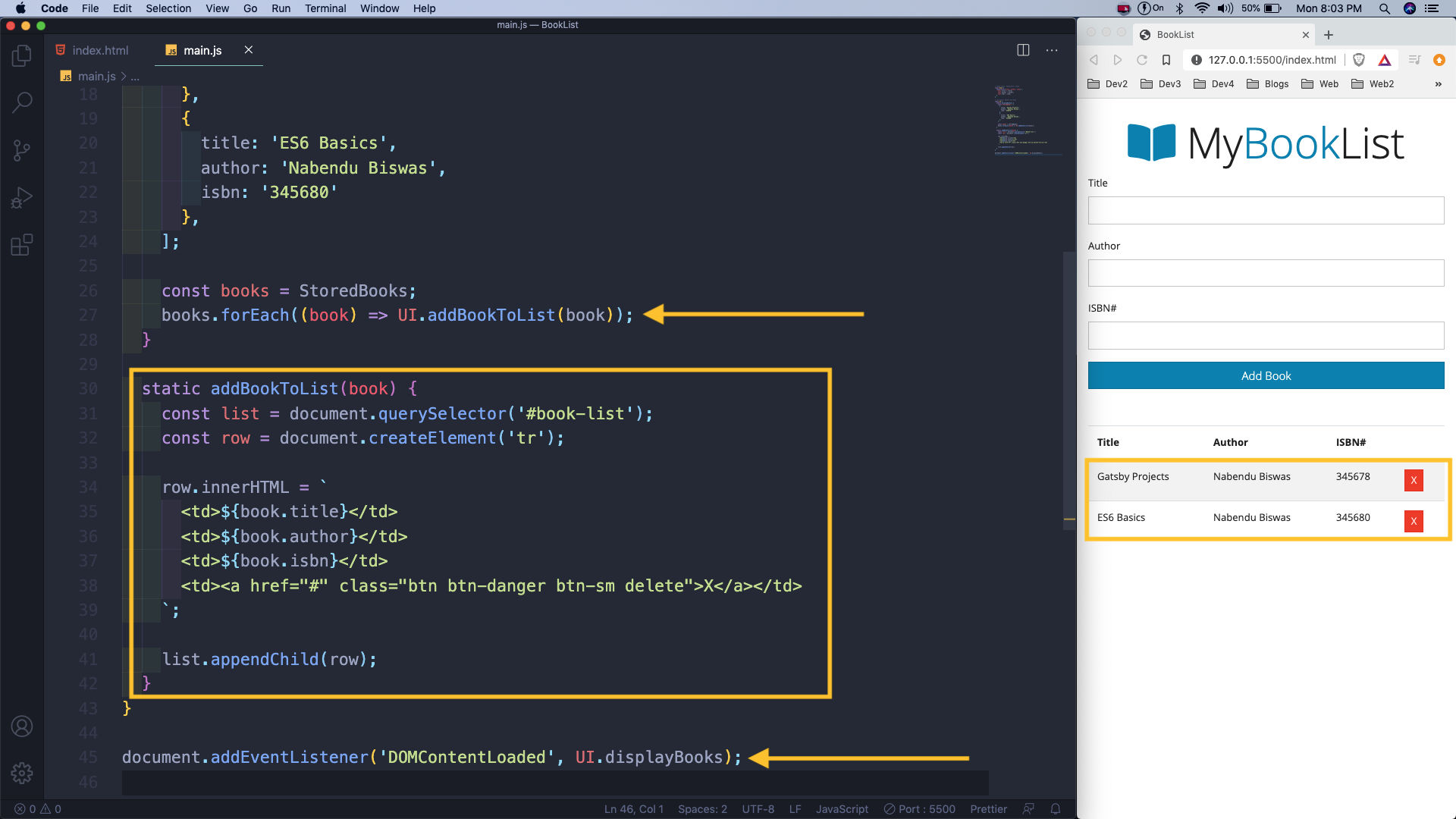1456x819 pixels.
Task: Open the Edit menu
Action: 122,8
